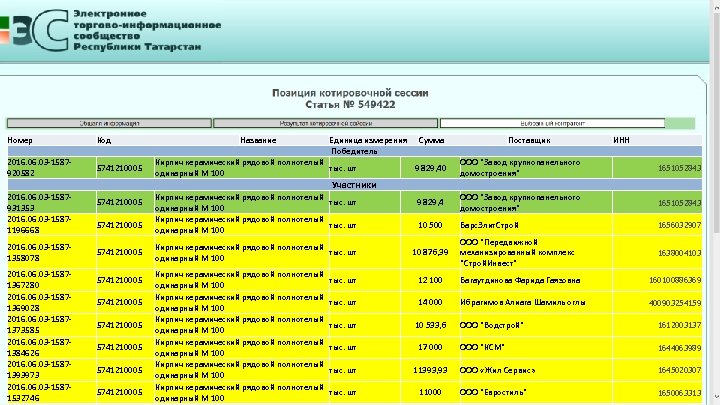This screenshot has height=405, width=720.
Task: Switch to "Результат котировочной сессии" tab
Action: coord(326,123)
